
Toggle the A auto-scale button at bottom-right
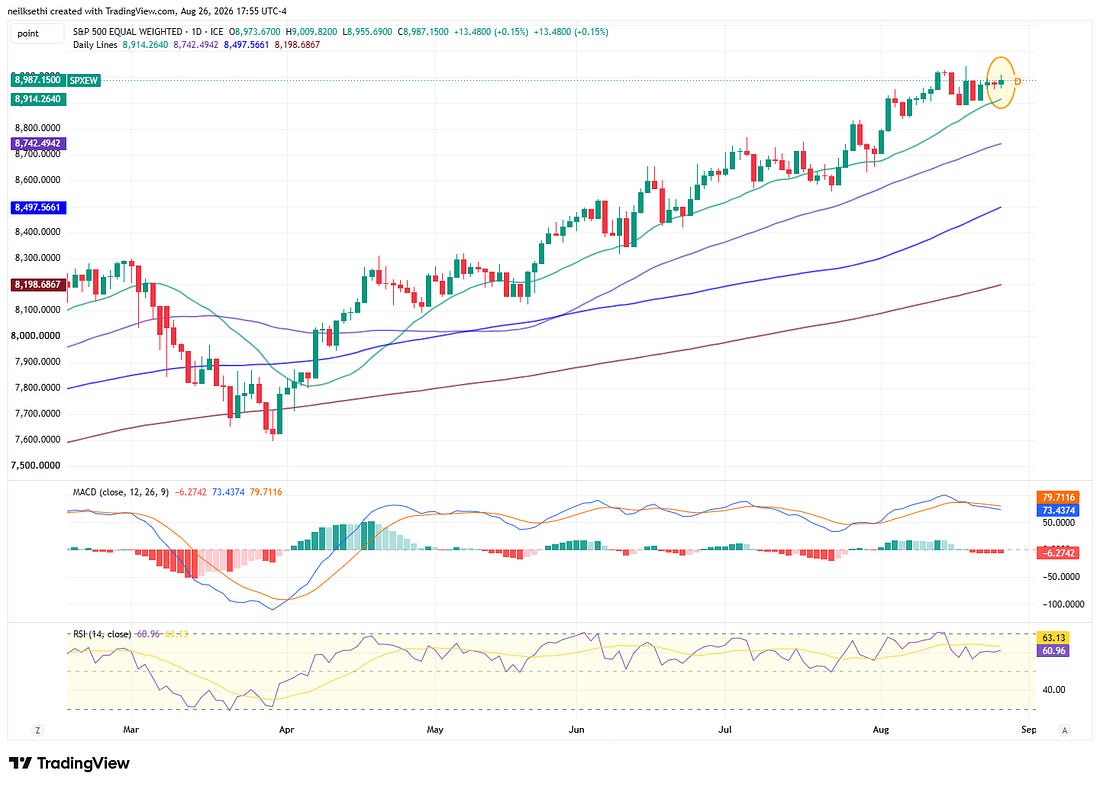pyautogui.click(x=1064, y=730)
